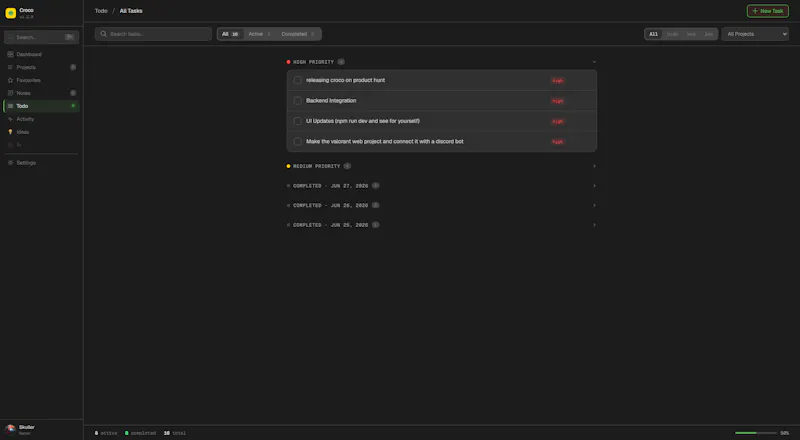Check off releasing croco on product hunt
The height and width of the screenshot is (440, 800).
pyautogui.click(x=297, y=80)
